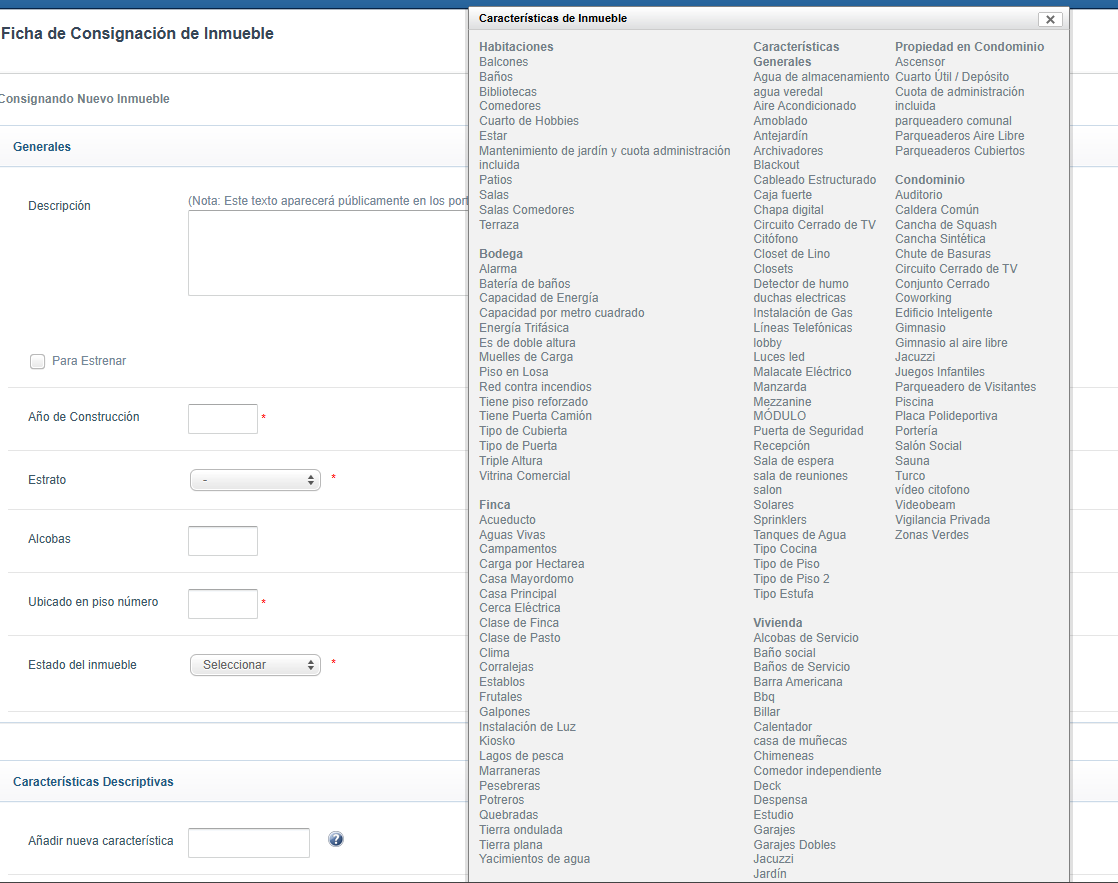
Task: Choose Tanques de Agua feature
Action: tap(799, 535)
